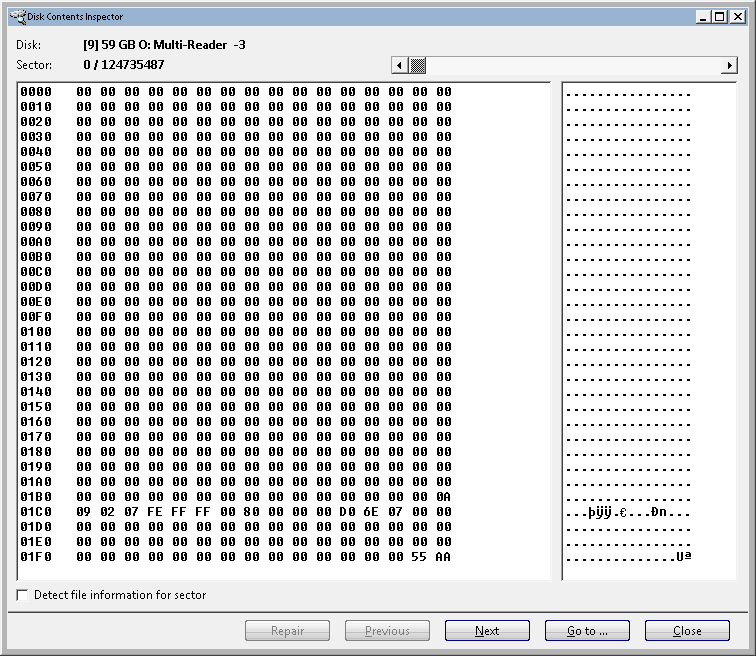
Task: Enable Detect file information for sector
Action: pos(23,595)
